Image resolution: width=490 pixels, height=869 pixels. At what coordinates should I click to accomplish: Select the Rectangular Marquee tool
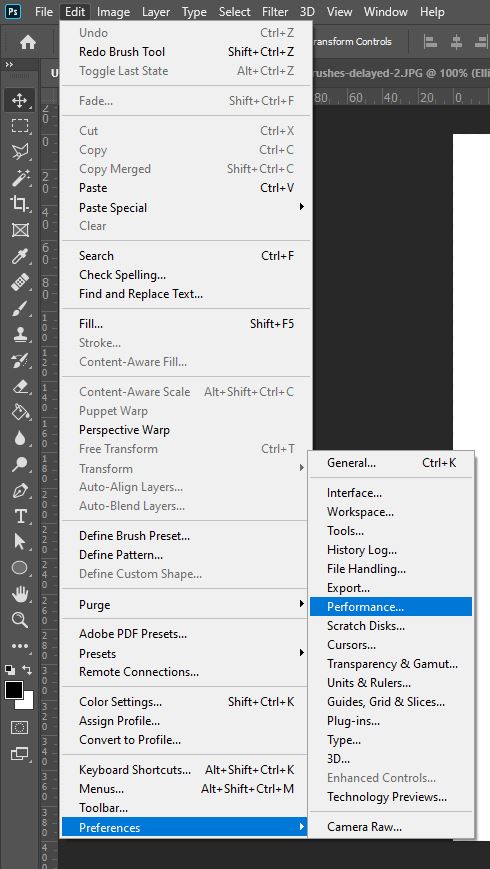(x=20, y=126)
